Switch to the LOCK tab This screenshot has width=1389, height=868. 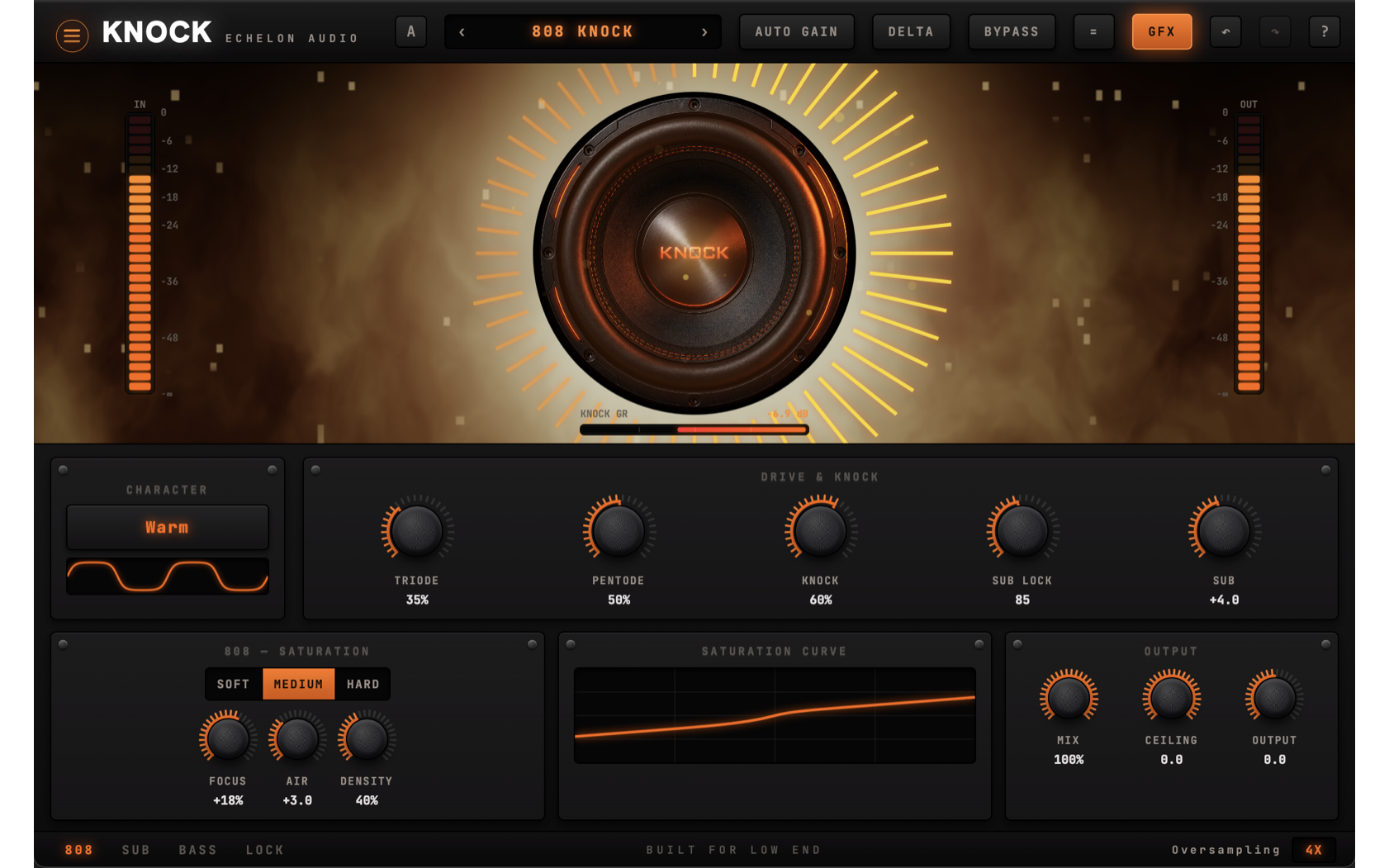[265, 850]
